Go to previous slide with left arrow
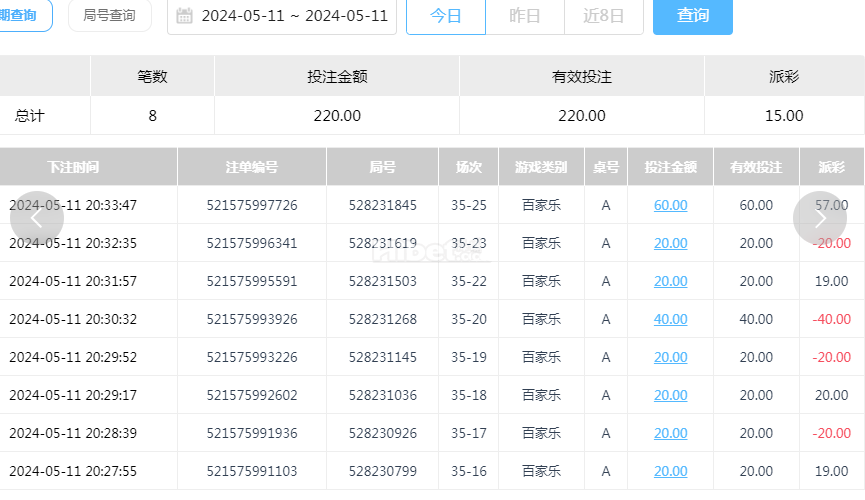865x500 pixels. (x=37, y=218)
